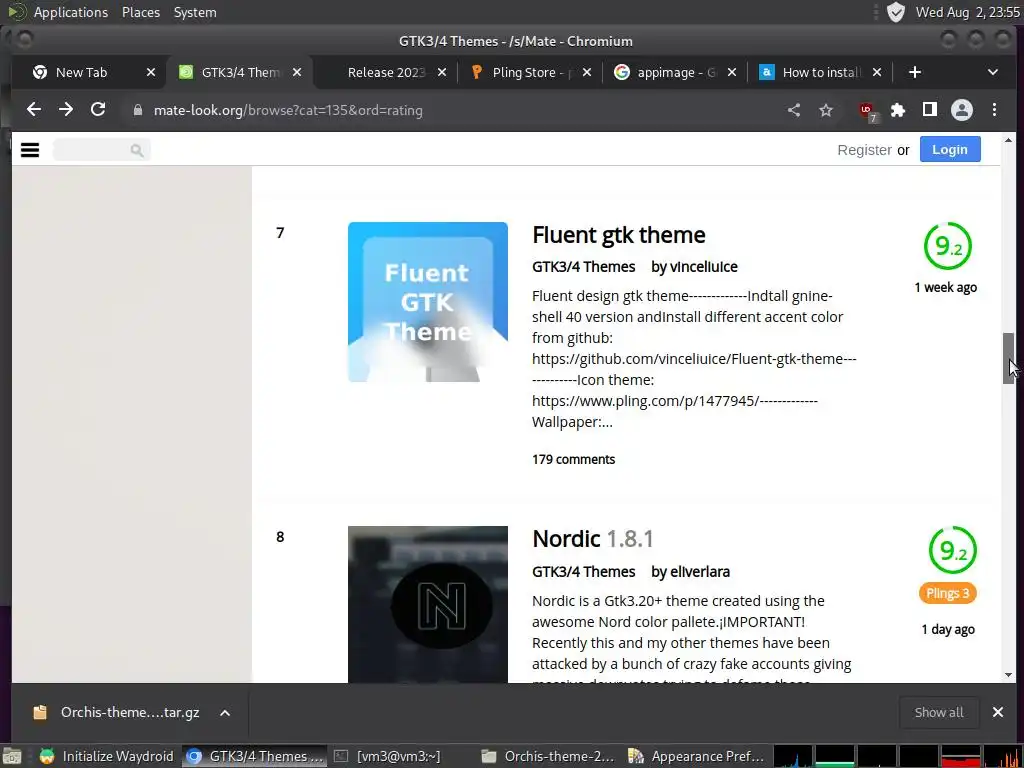The height and width of the screenshot is (768, 1024).
Task: Open the uBlock Origin extension icon
Action: 867,111
